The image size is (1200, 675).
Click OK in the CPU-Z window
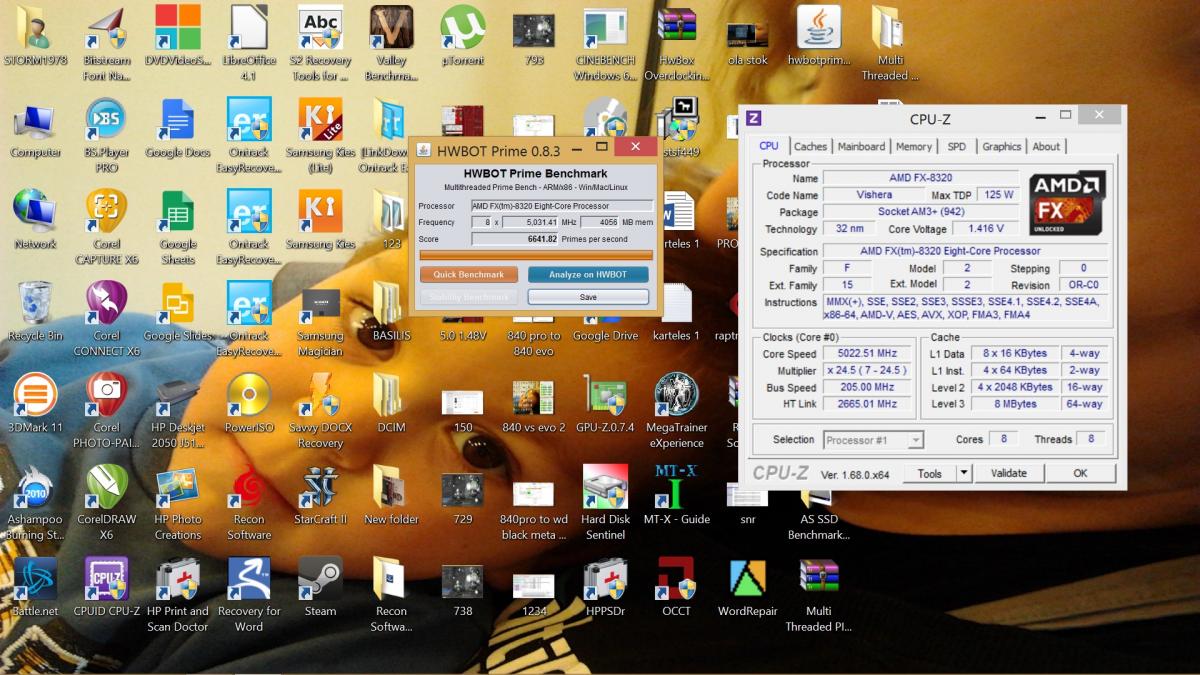(x=1080, y=473)
